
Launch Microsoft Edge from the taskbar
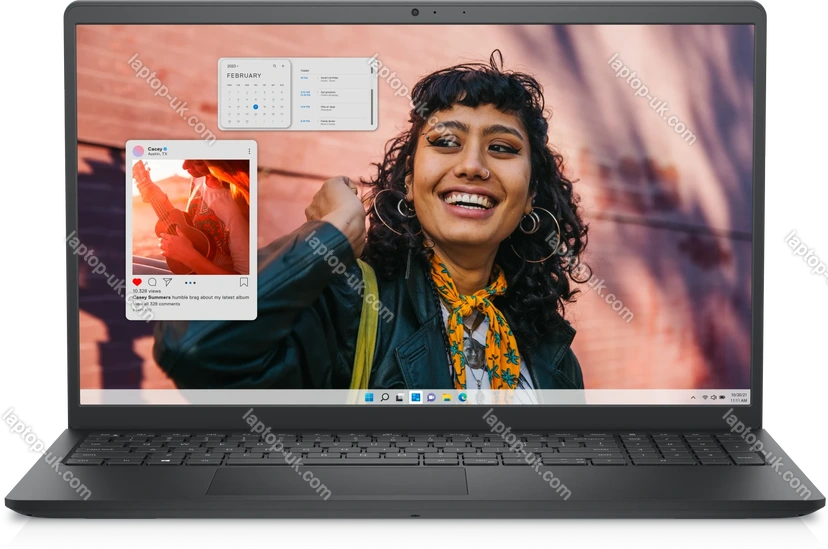(x=462, y=397)
